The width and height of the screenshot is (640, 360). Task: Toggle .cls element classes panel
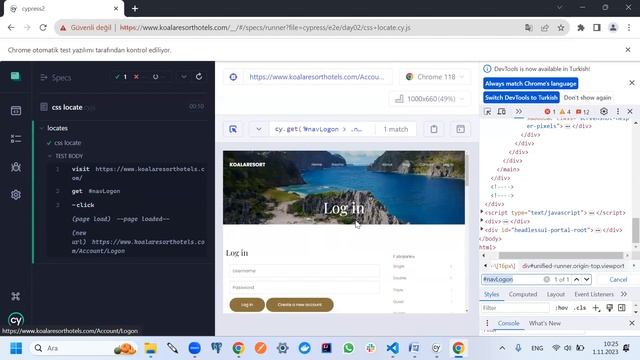[x=580, y=308]
